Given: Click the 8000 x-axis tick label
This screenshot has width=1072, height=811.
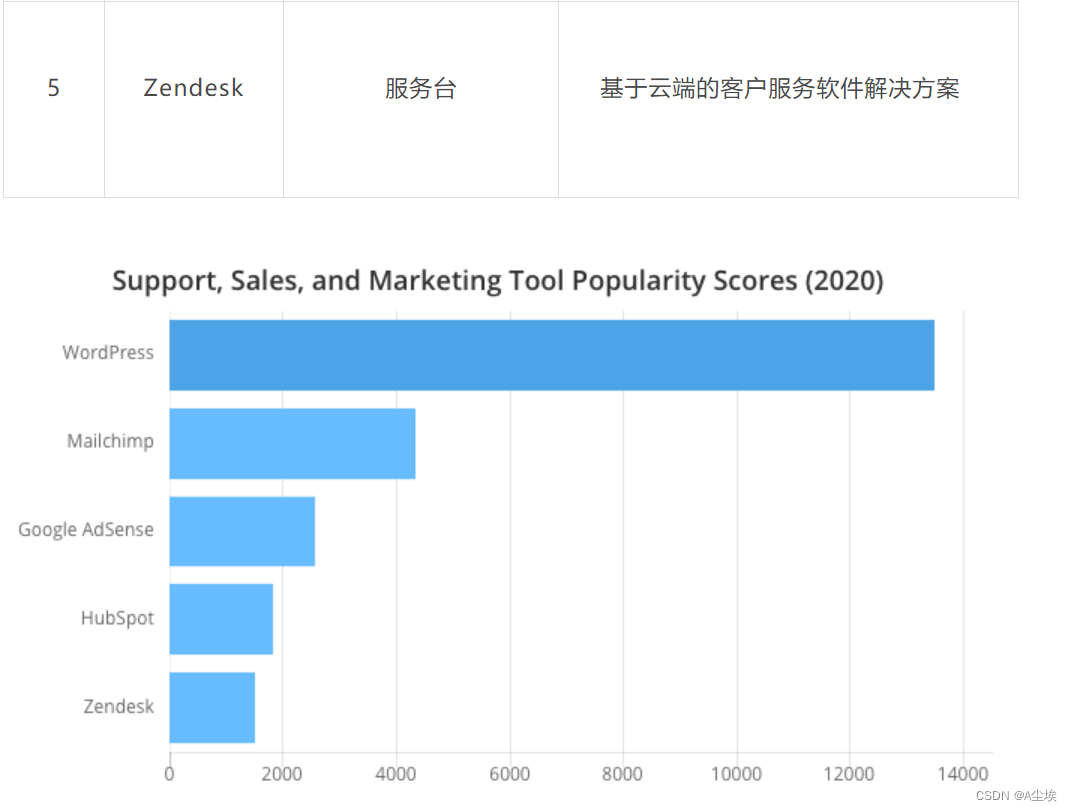Looking at the screenshot, I should click(622, 774).
